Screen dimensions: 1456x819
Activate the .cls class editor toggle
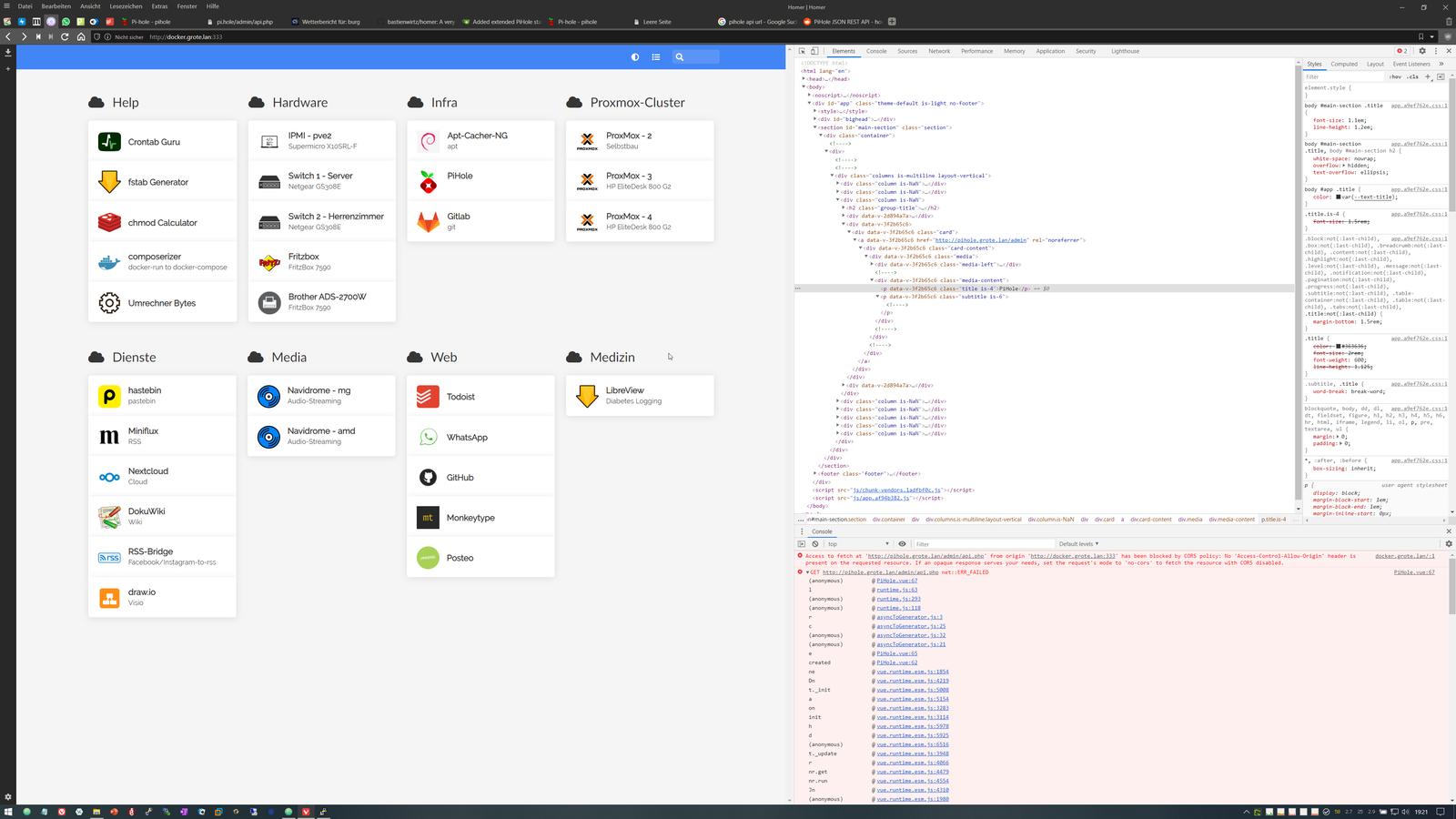(1411, 76)
